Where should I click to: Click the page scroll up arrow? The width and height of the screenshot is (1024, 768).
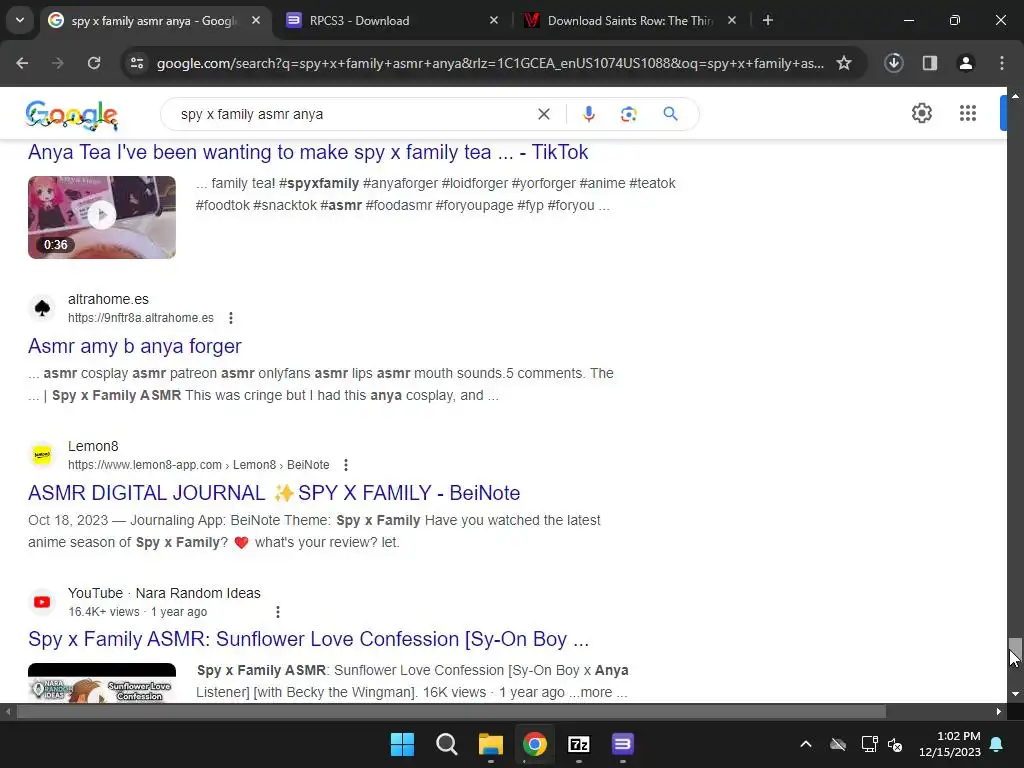(1015, 96)
